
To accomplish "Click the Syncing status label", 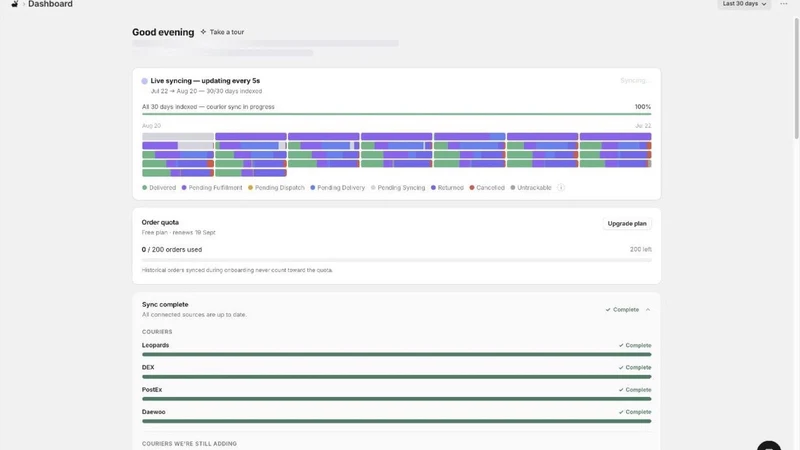I will (635, 81).
